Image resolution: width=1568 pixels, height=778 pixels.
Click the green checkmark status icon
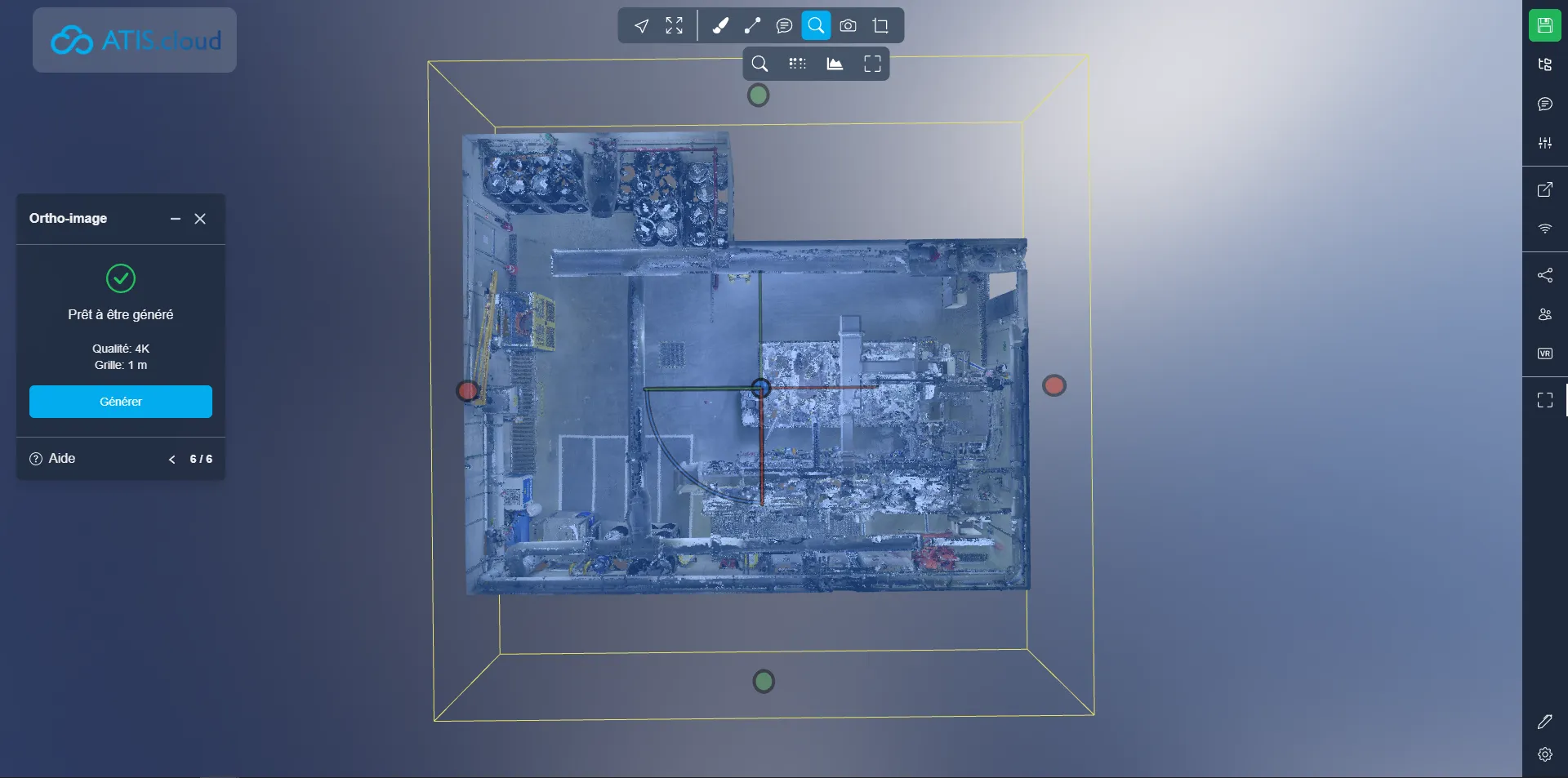121,278
